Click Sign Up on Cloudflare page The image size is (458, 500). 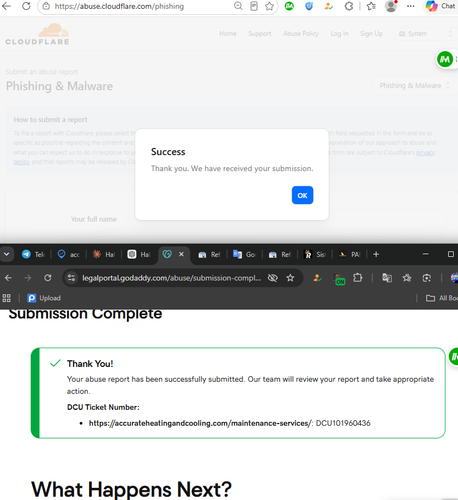coord(371,34)
